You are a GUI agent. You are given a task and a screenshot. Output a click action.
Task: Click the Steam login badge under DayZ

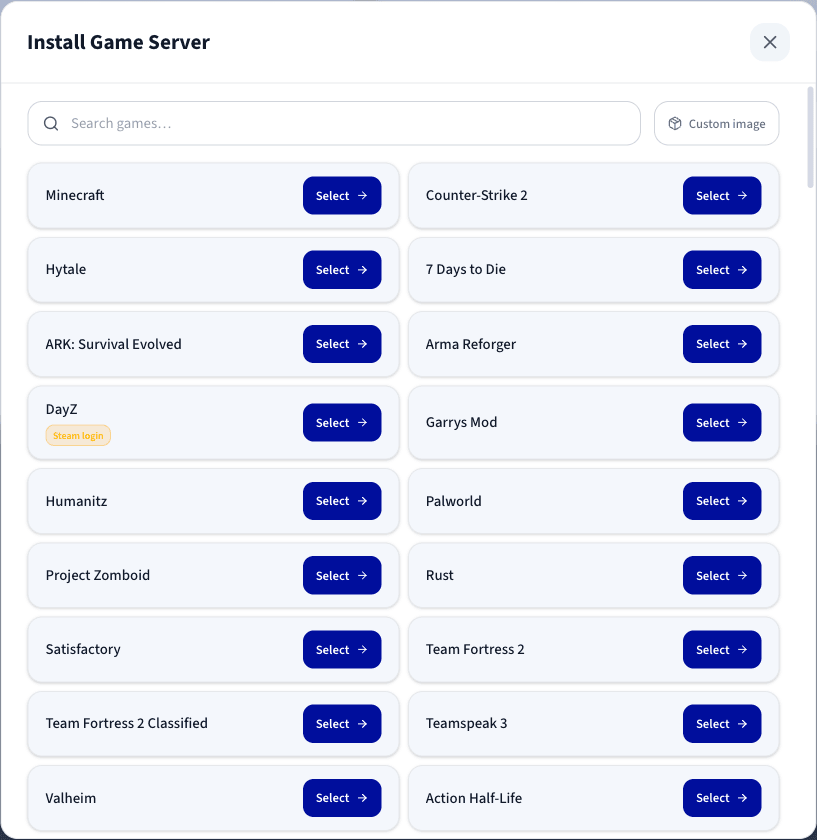[x=78, y=436]
